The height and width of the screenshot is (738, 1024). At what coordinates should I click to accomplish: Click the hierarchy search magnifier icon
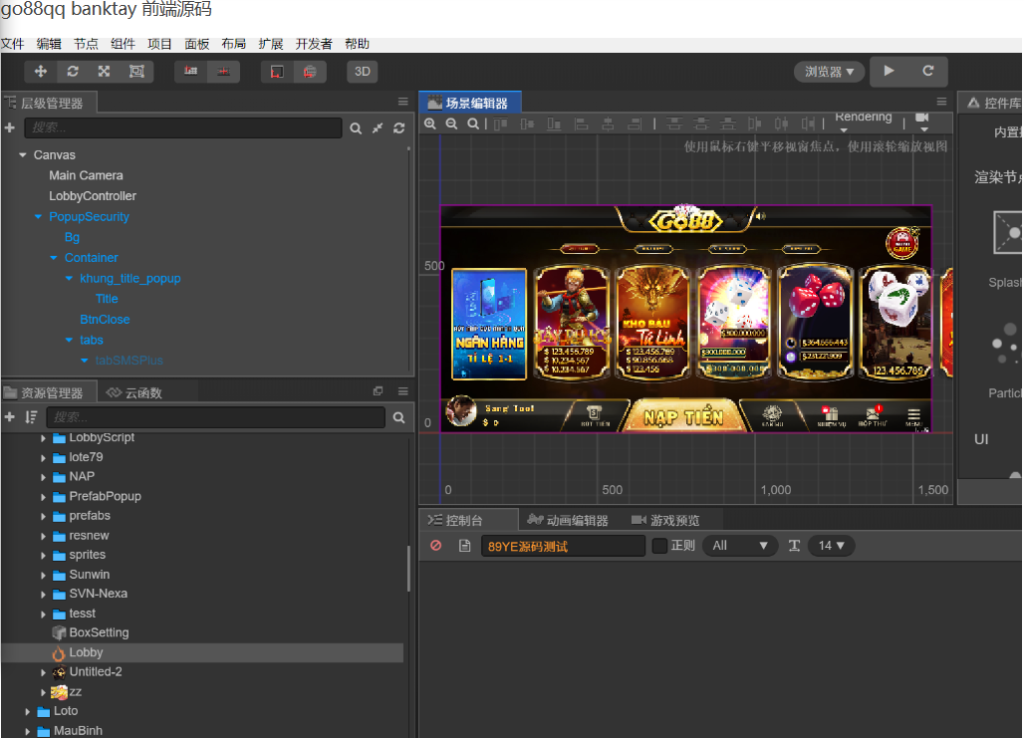[356, 128]
